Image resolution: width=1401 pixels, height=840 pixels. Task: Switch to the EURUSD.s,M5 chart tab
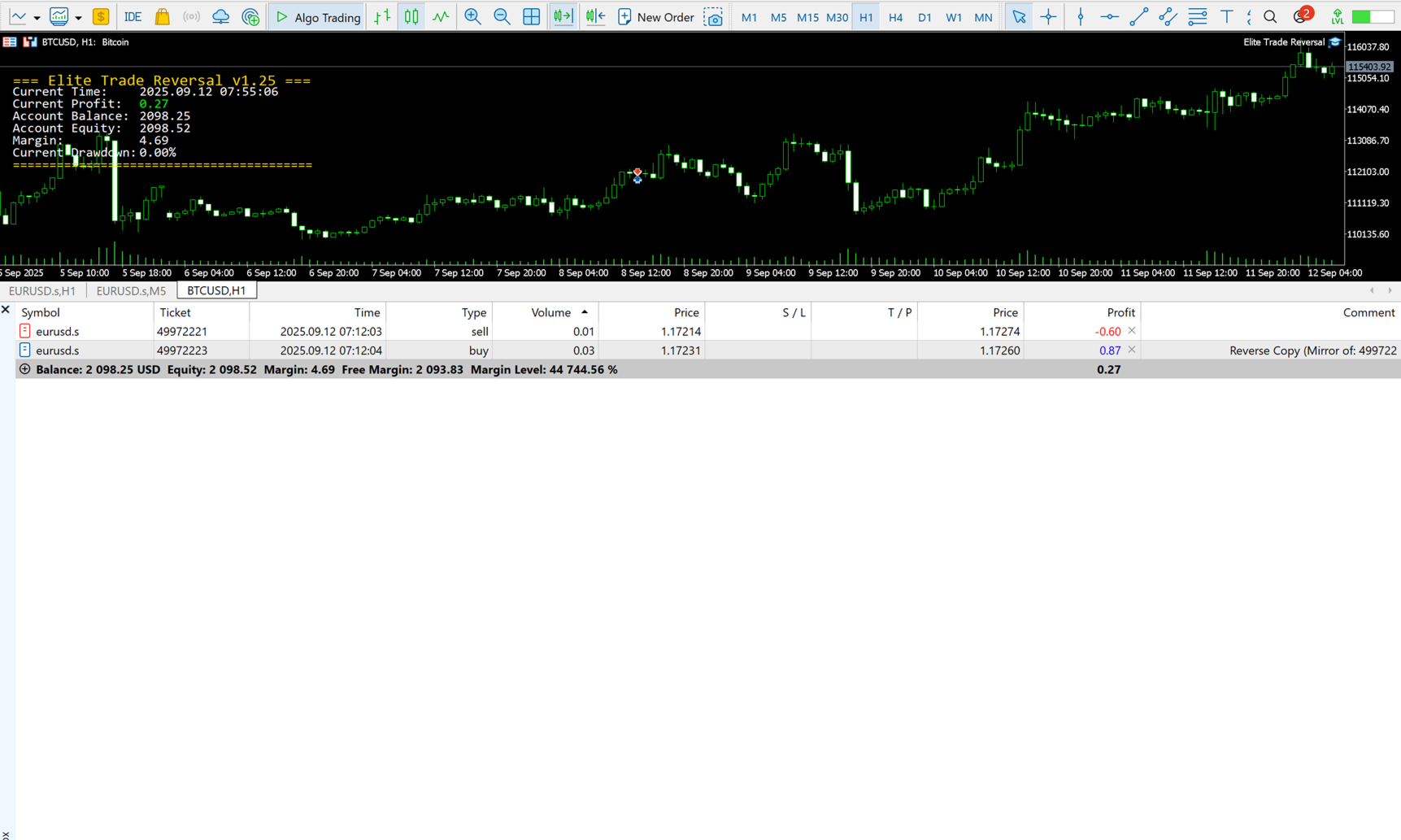131,290
